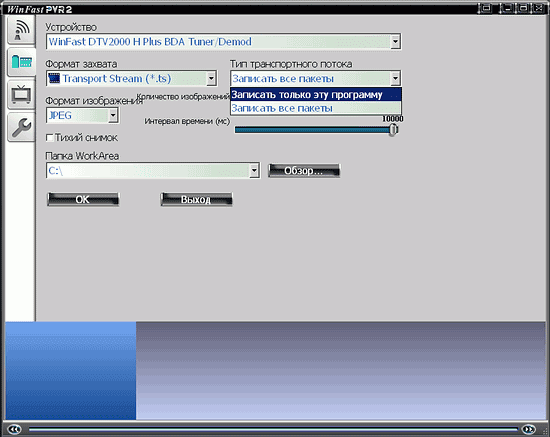550x437 pixels.
Task: Enable the Тихий снимок checkbox
Action: pyautogui.click(x=50, y=137)
